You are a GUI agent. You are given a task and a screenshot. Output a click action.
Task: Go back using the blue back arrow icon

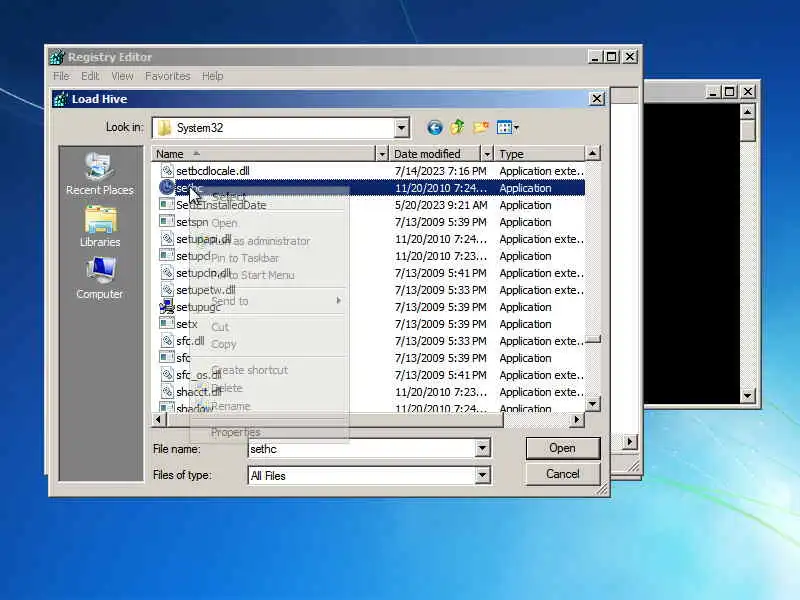pyautogui.click(x=434, y=127)
